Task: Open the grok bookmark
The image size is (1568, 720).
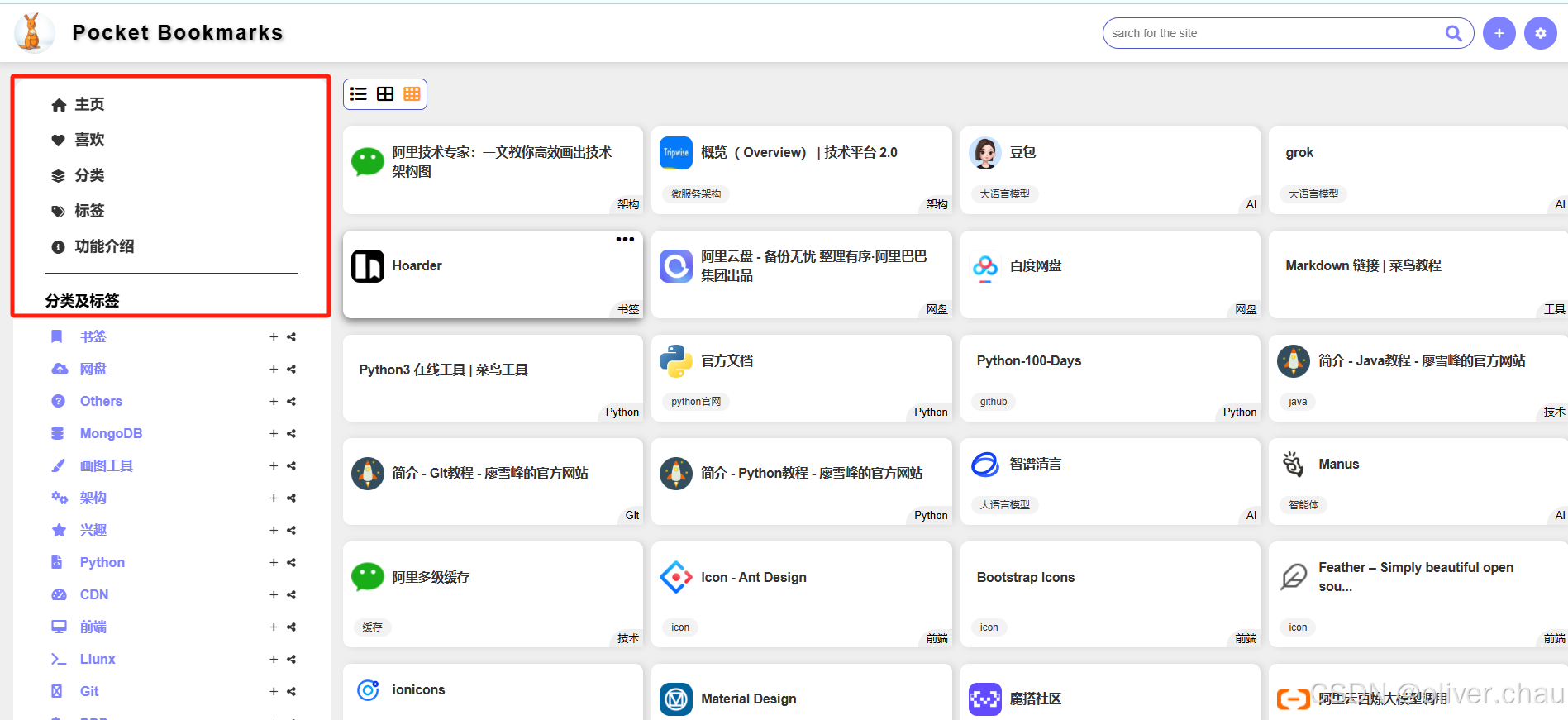Action: coord(1418,170)
